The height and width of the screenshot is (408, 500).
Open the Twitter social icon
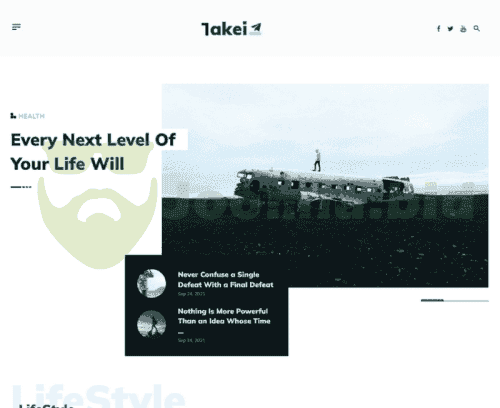click(x=450, y=29)
